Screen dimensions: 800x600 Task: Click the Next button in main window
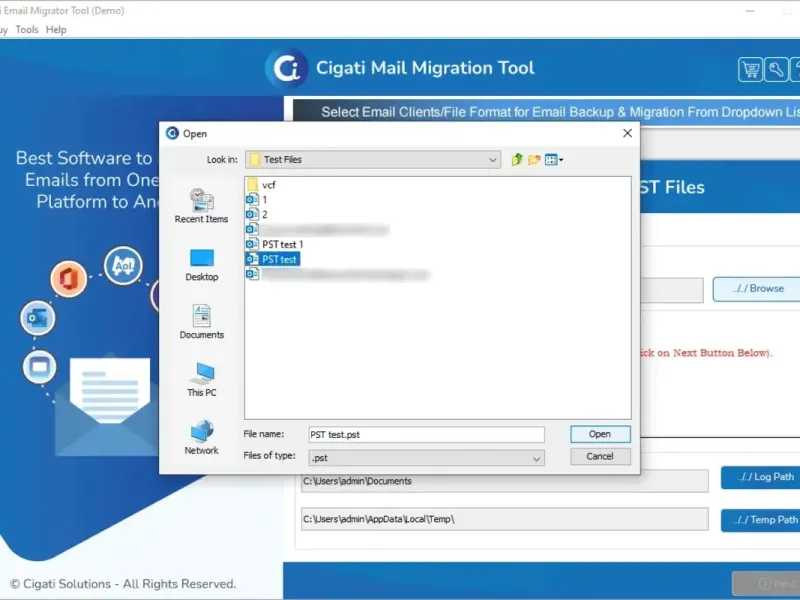(x=766, y=583)
